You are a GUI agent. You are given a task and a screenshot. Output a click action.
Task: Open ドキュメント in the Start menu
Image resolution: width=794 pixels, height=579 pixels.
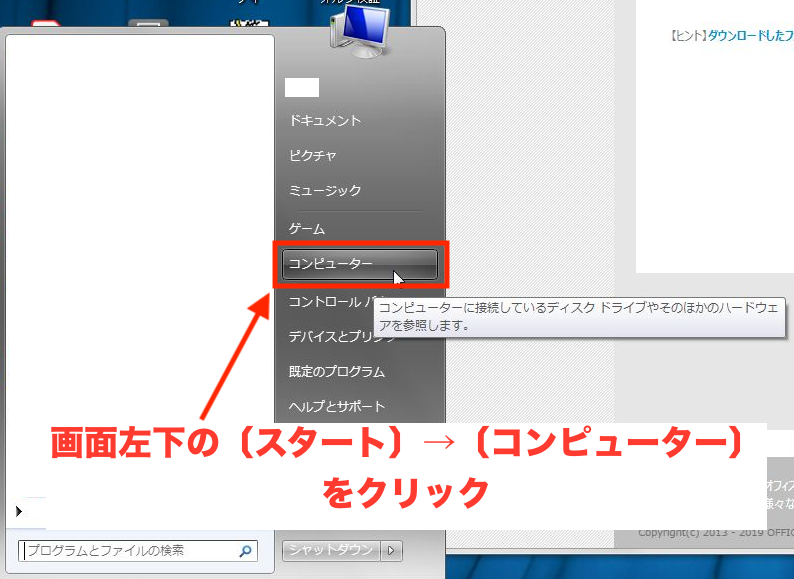[x=325, y=121]
